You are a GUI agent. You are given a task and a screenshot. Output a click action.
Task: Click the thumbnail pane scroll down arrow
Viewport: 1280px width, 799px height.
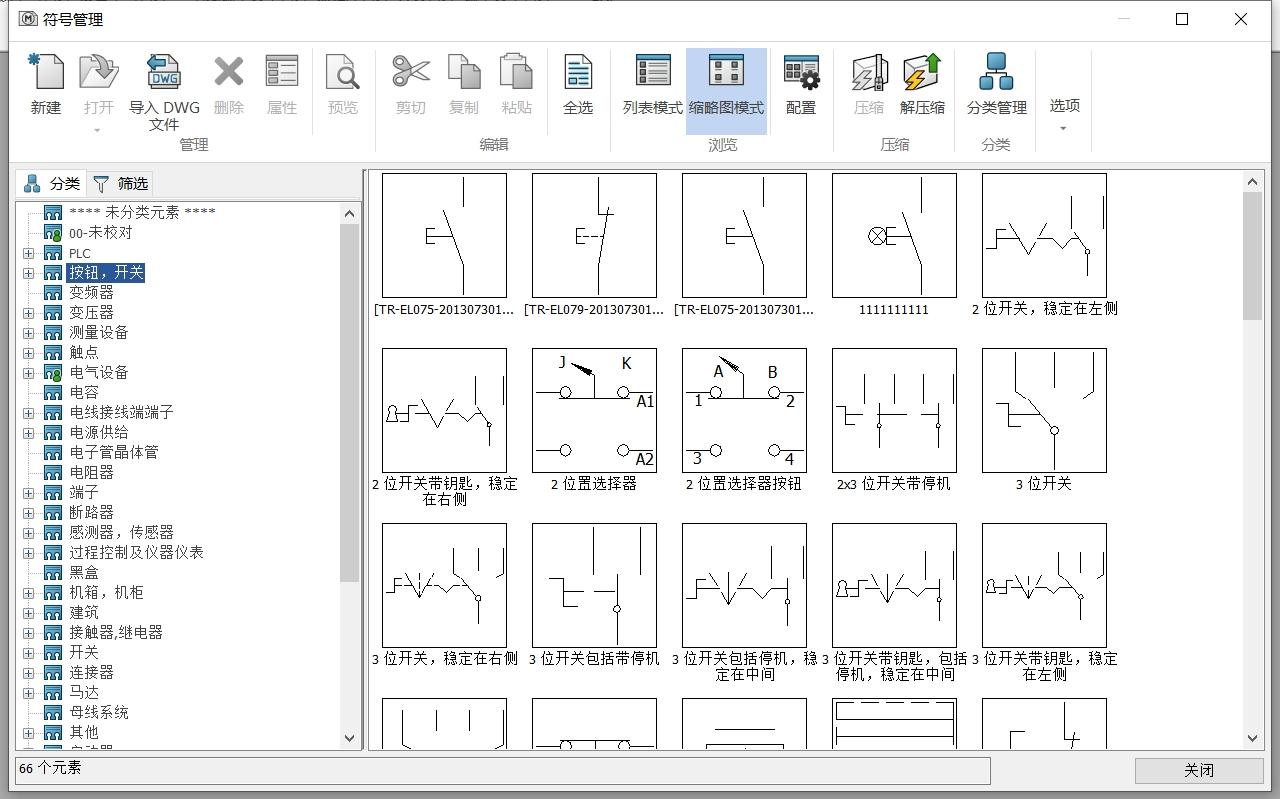1252,738
